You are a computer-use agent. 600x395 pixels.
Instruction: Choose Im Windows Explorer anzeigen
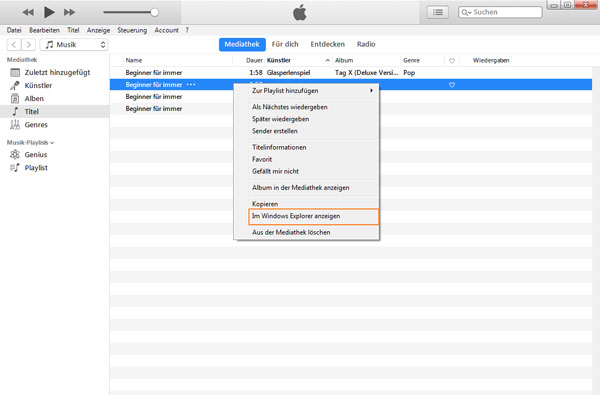(x=313, y=216)
